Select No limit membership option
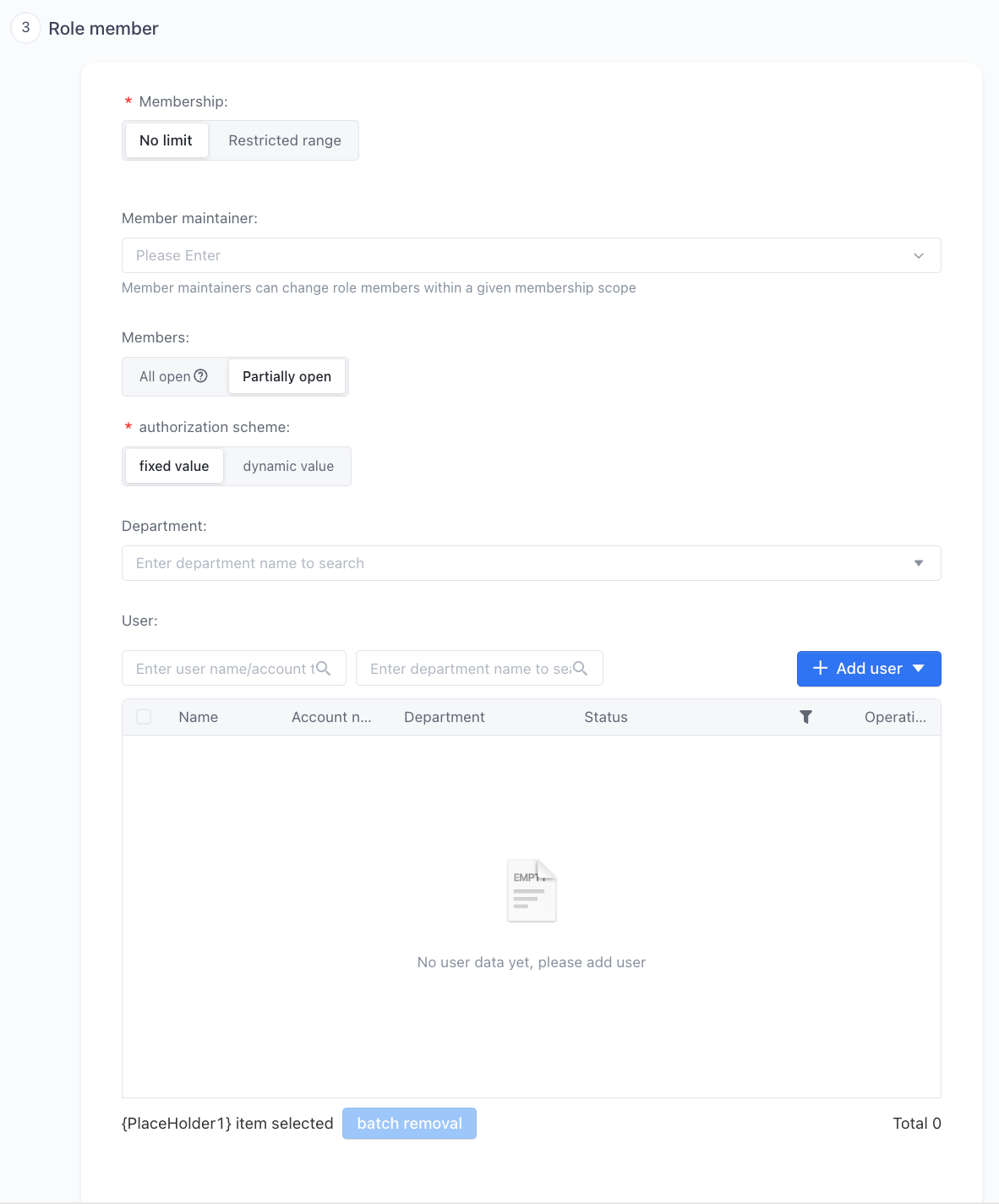Image resolution: width=999 pixels, height=1204 pixels. (x=166, y=140)
